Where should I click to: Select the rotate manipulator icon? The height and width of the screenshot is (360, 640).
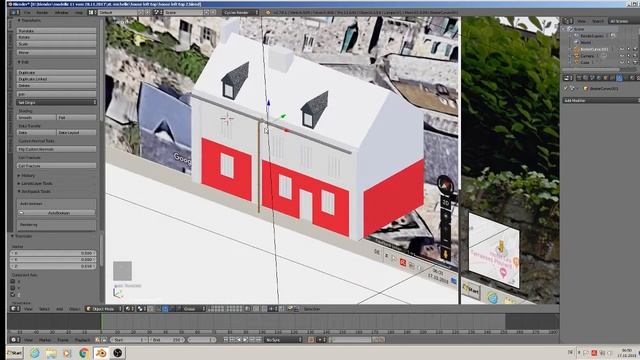pos(172,309)
